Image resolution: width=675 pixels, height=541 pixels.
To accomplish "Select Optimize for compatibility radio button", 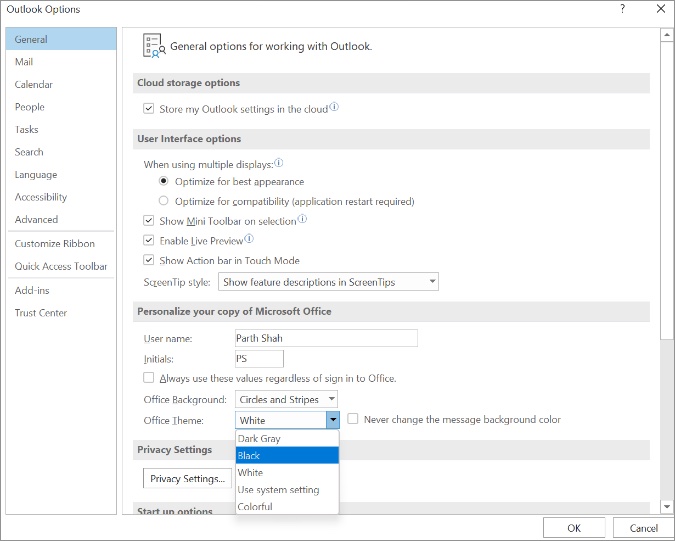I will 164,201.
